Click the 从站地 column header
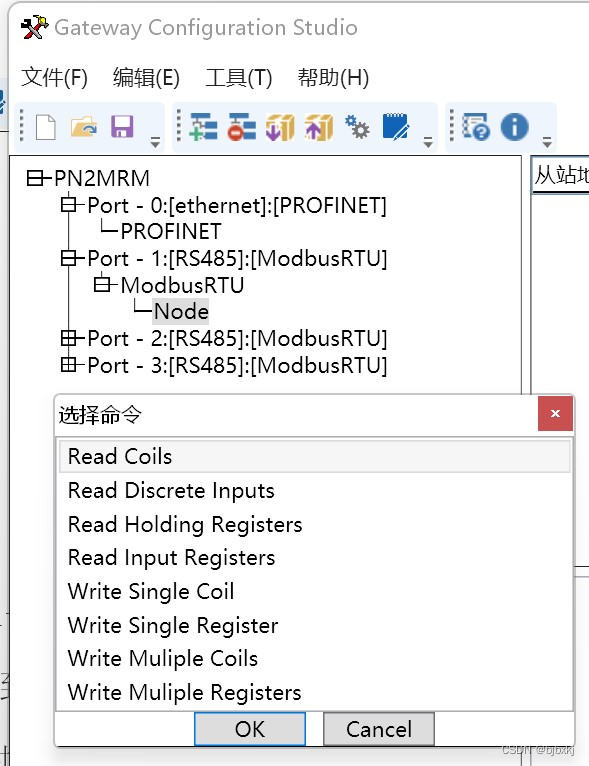 [x=561, y=175]
